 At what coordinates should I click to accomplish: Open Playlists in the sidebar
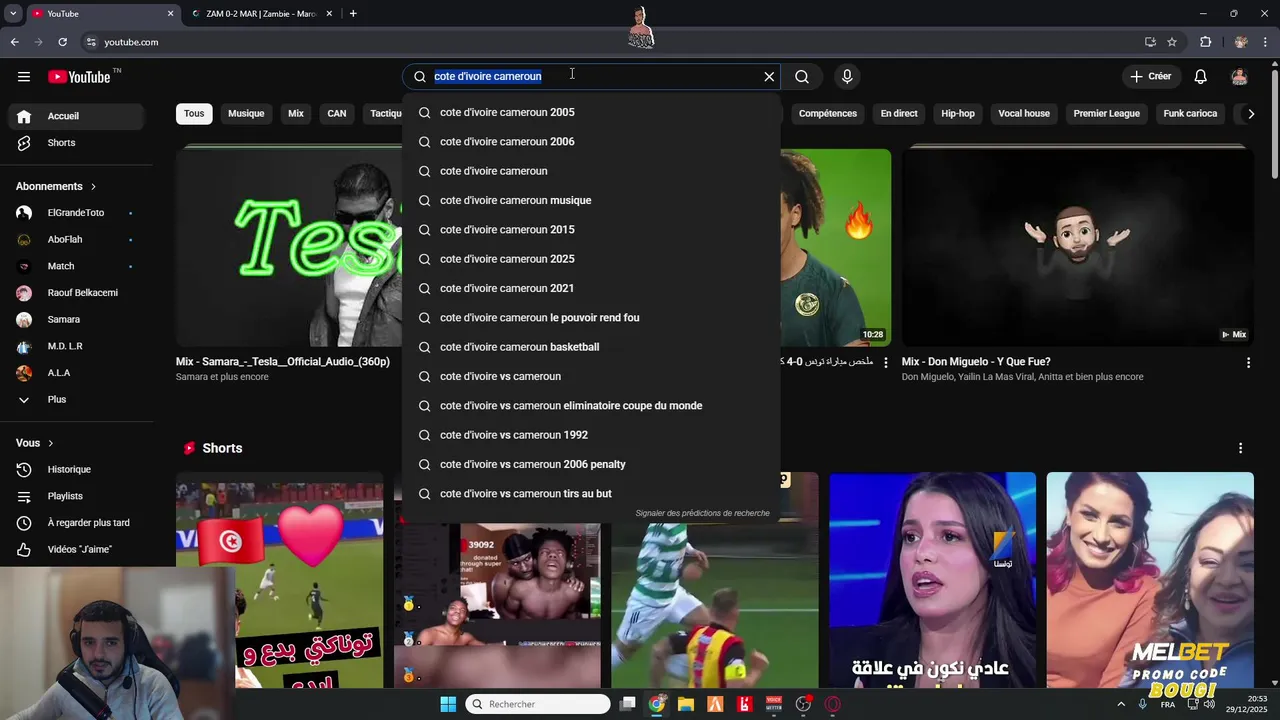pyautogui.click(x=76, y=496)
